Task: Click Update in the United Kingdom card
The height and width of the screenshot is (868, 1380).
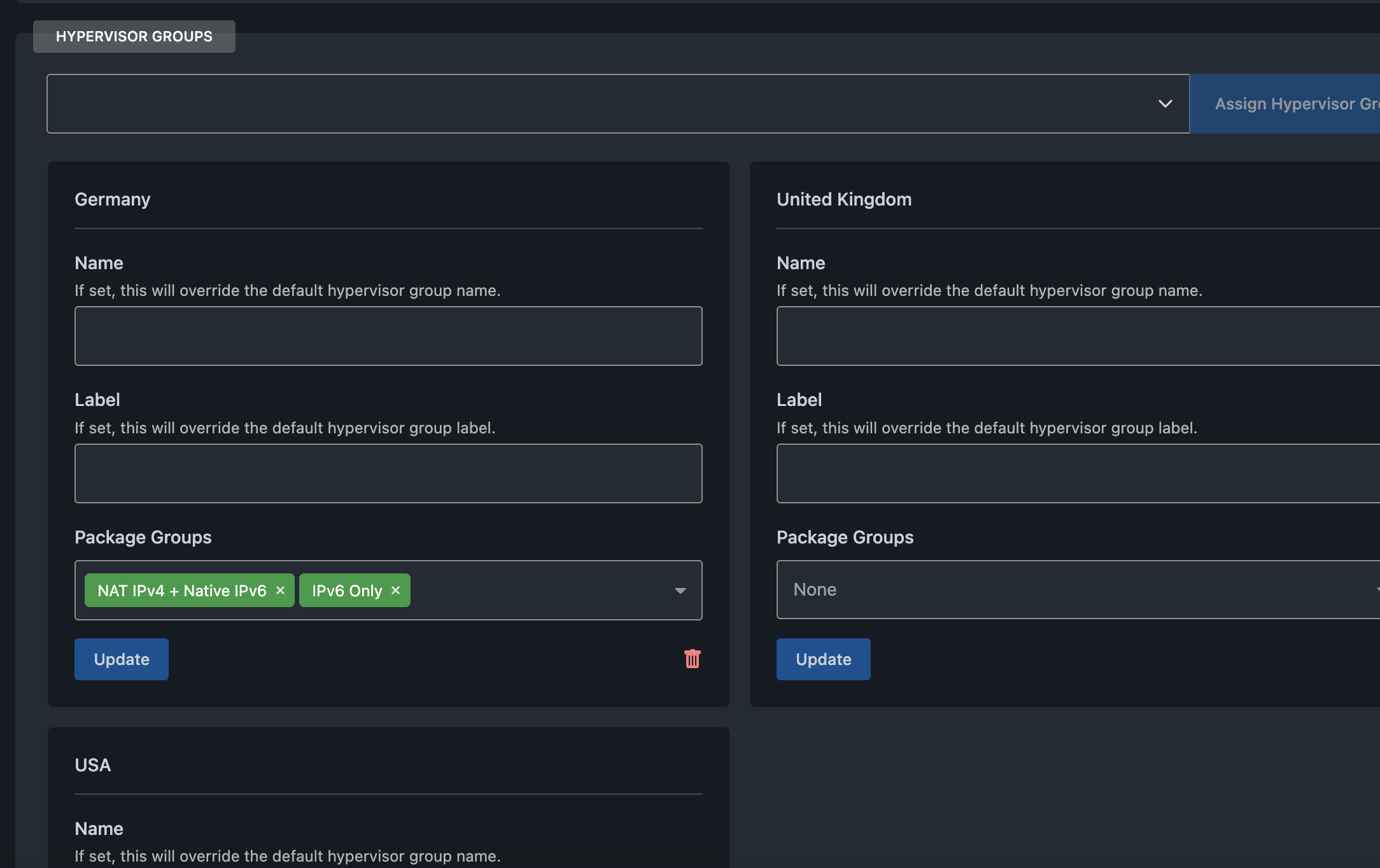Action: pyautogui.click(x=823, y=659)
